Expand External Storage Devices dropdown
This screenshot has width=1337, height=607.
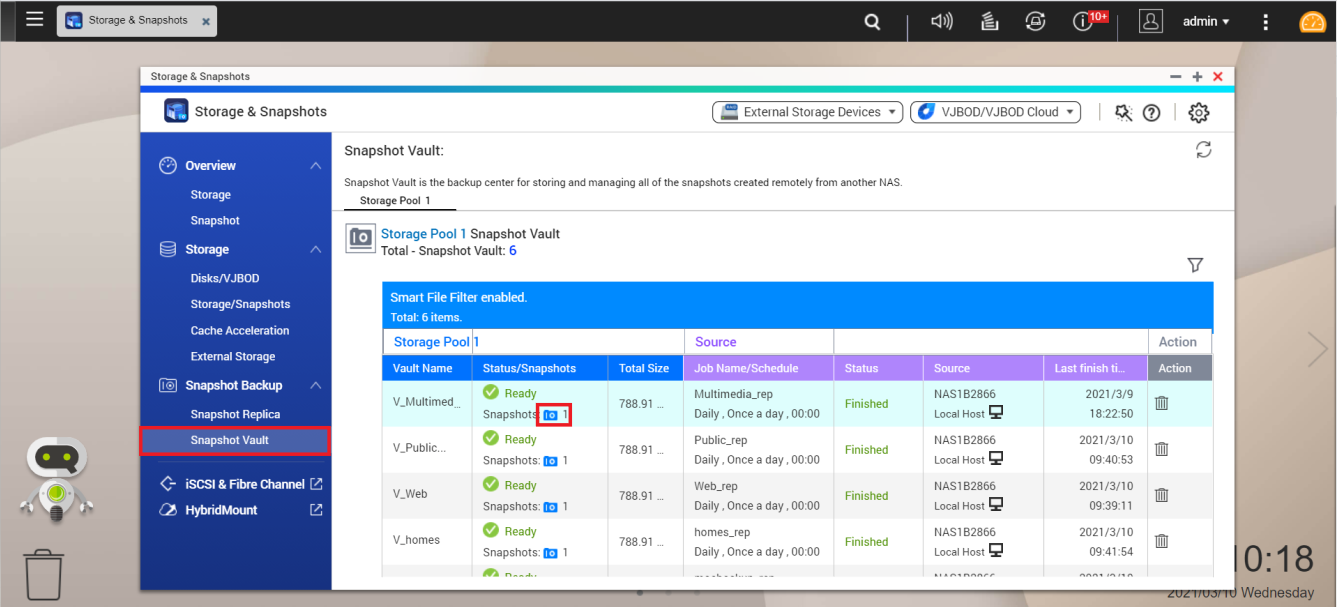click(x=807, y=112)
